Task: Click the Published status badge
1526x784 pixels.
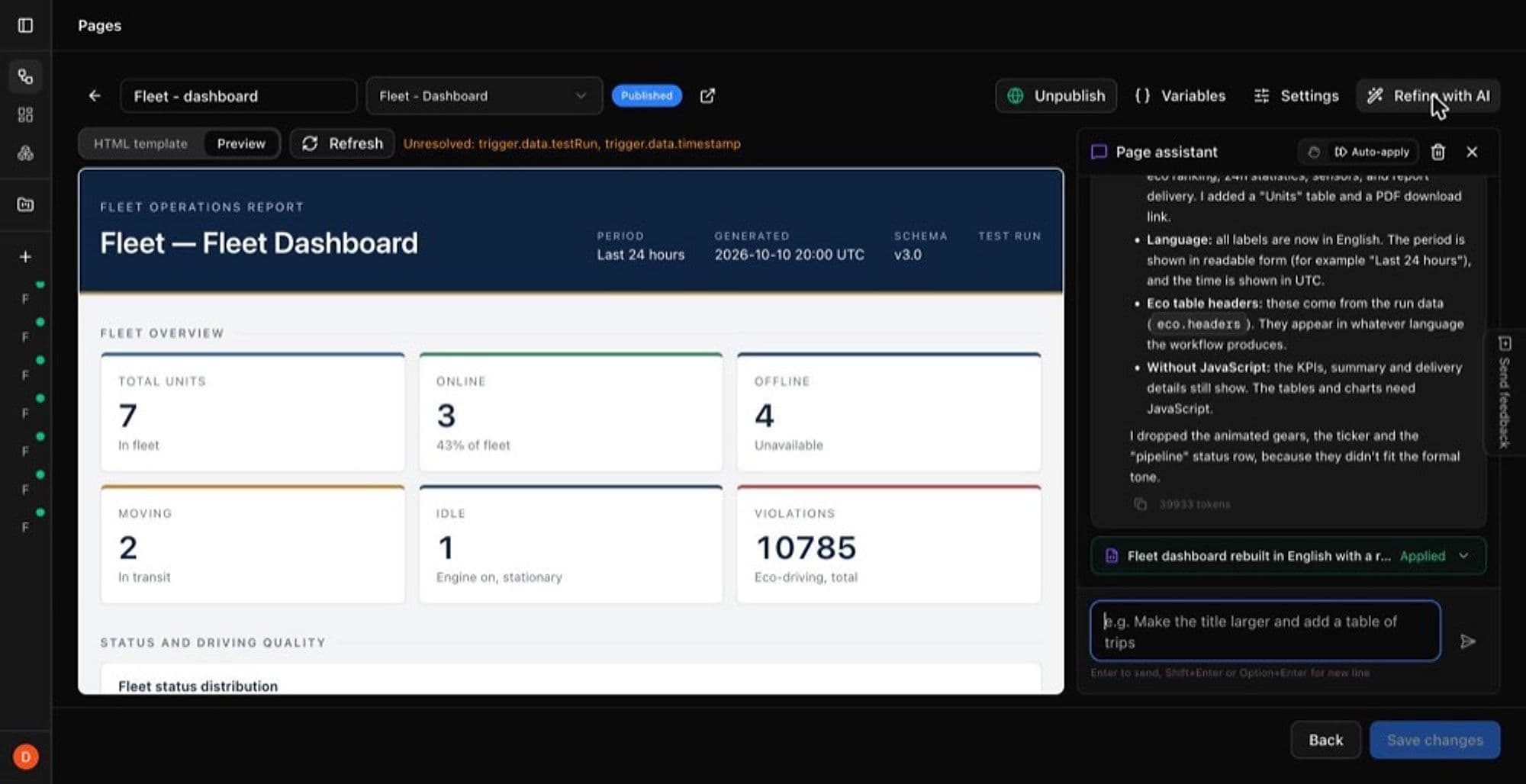Action: coord(646,95)
